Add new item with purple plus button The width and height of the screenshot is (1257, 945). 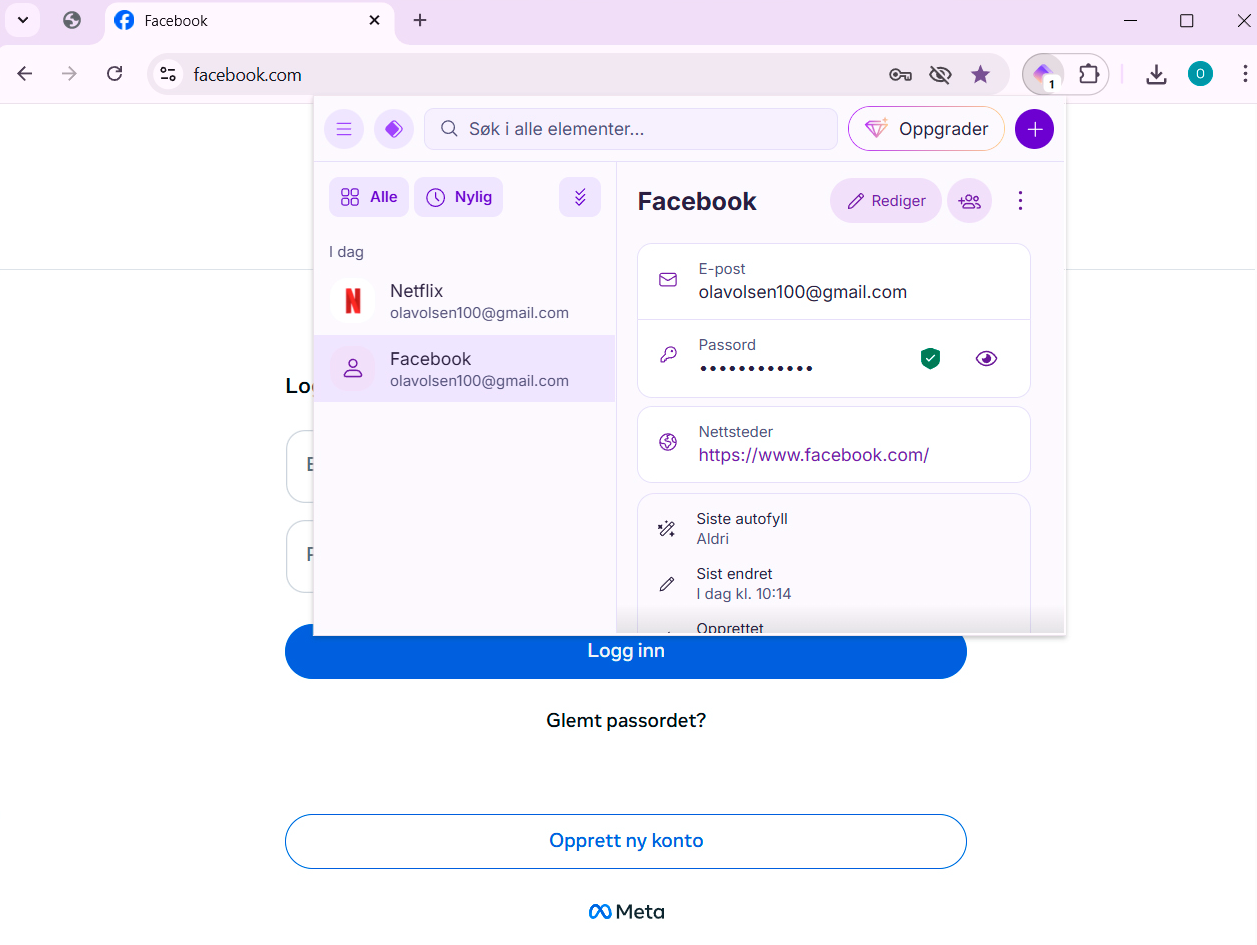click(1034, 129)
